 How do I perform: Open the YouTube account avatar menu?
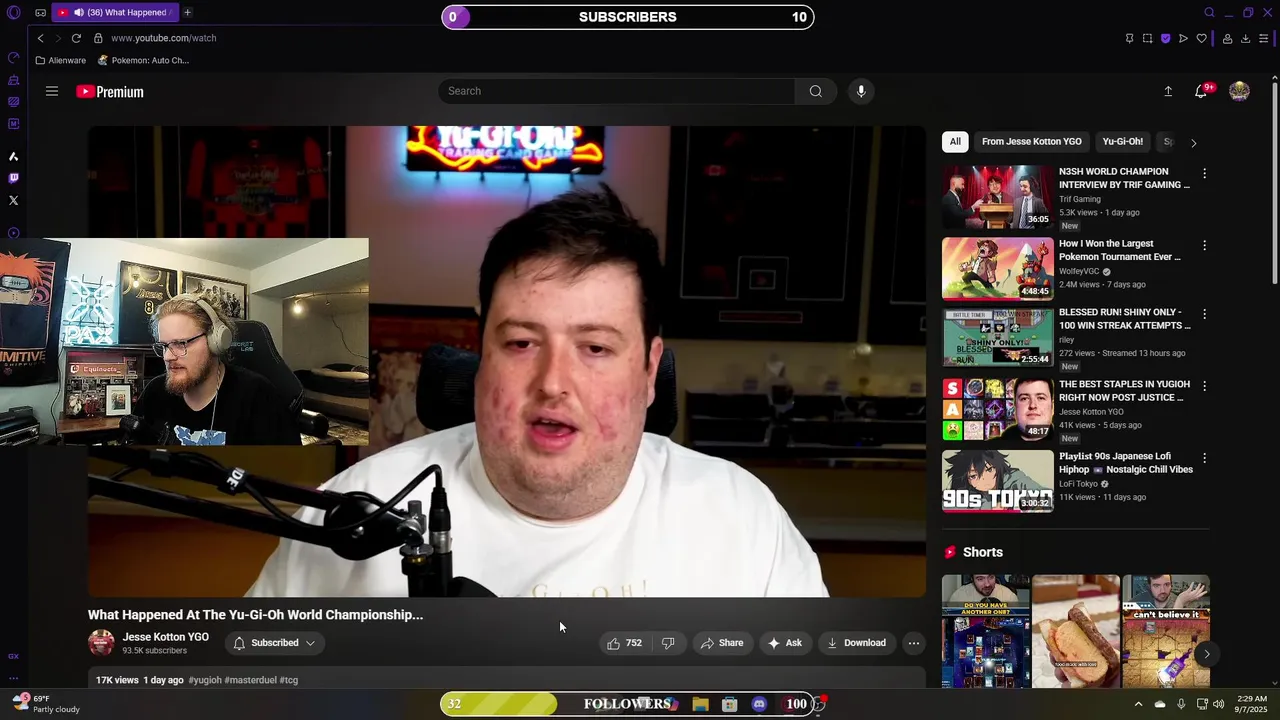1239,91
